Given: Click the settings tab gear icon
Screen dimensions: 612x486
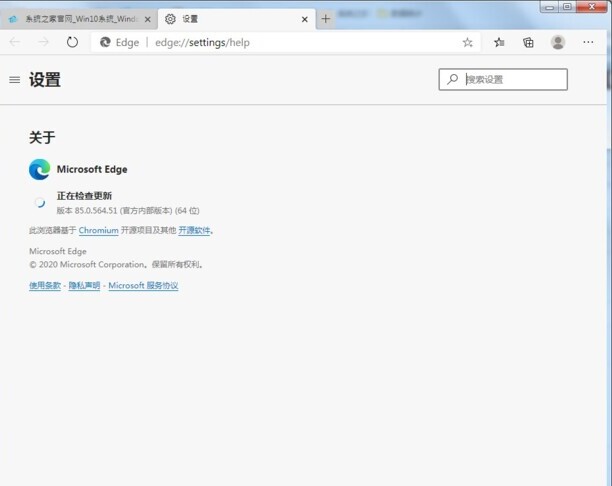Looking at the screenshot, I should (170, 19).
